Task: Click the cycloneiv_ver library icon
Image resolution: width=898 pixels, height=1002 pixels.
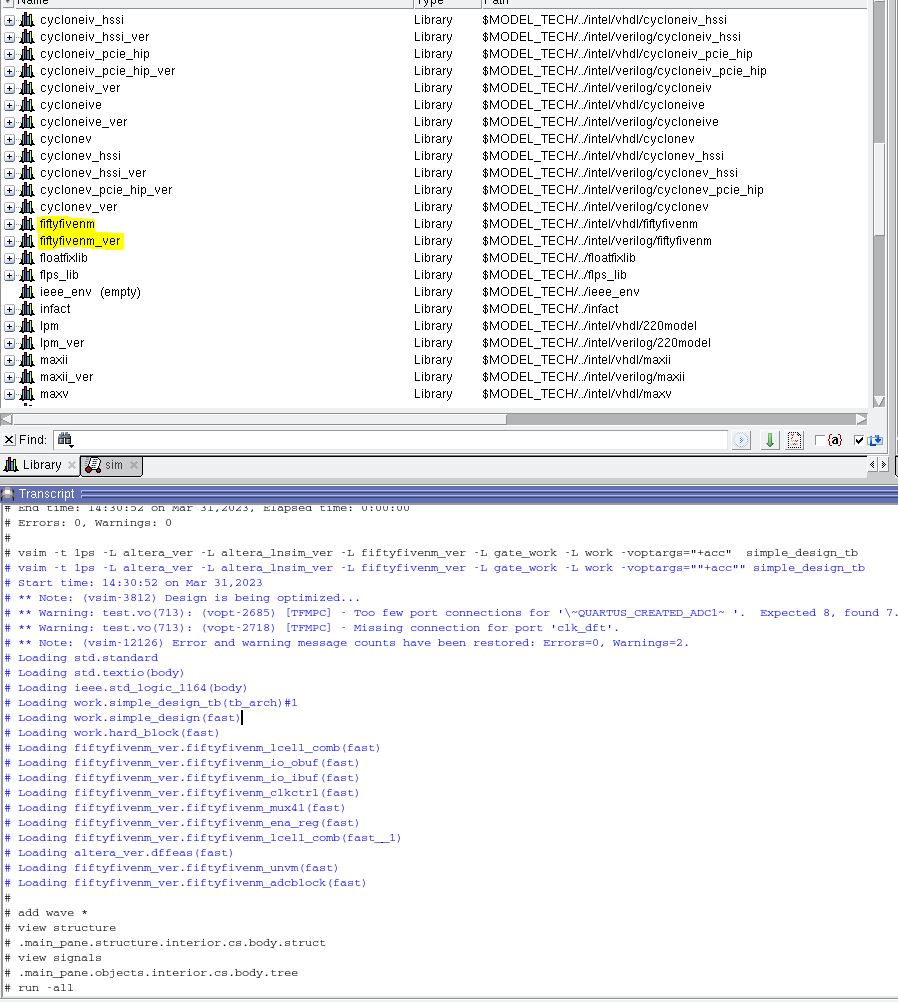Action: (27, 88)
